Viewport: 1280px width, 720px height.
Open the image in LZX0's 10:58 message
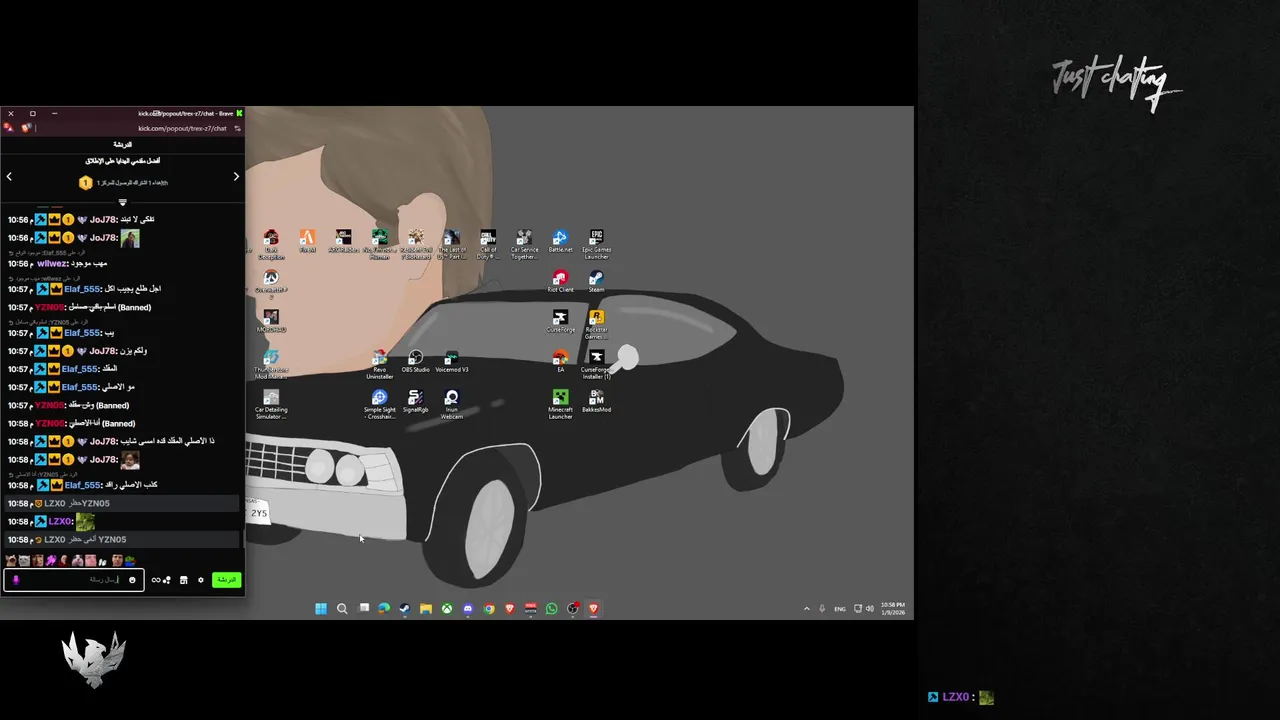(85, 522)
